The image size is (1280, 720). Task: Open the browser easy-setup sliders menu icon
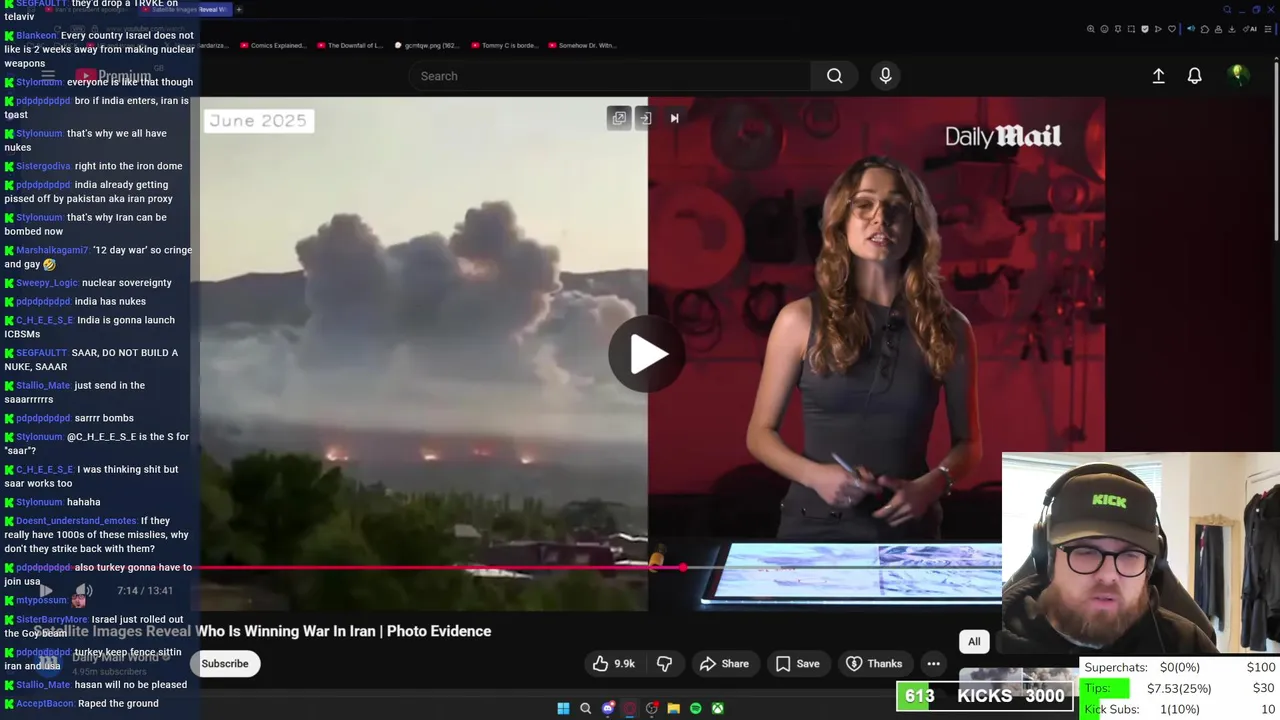(x=1268, y=29)
